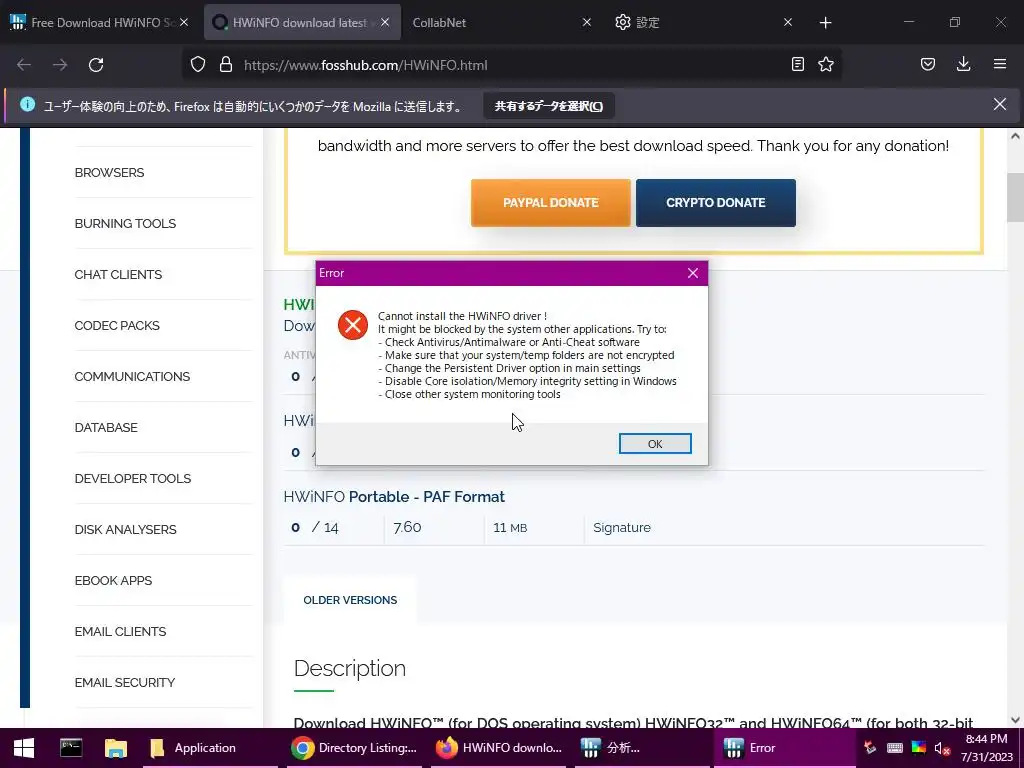The height and width of the screenshot is (768, 1024).
Task: Toggle reader view icon in address bar
Action: [797, 64]
